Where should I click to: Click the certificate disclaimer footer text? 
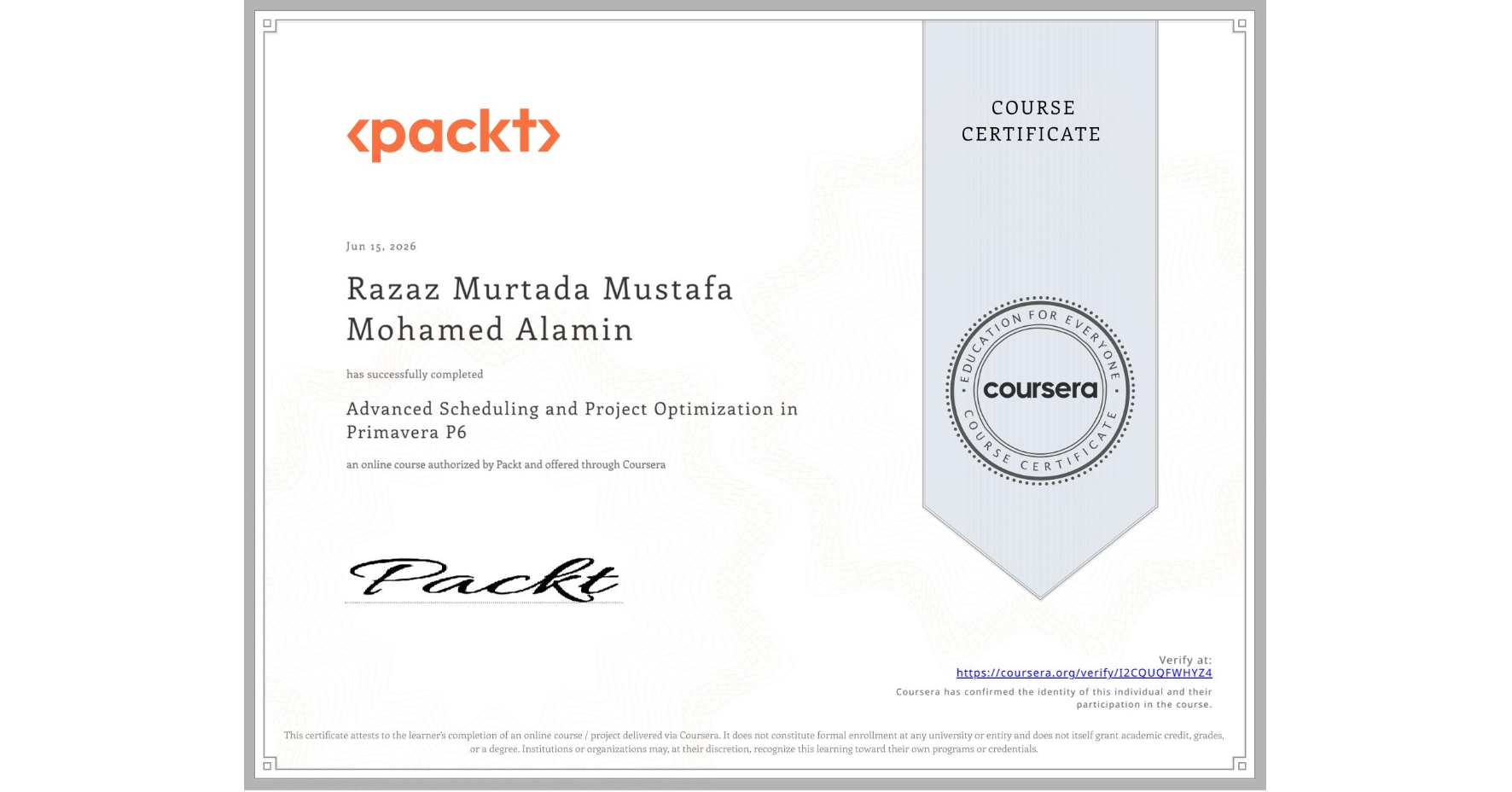(x=754, y=742)
